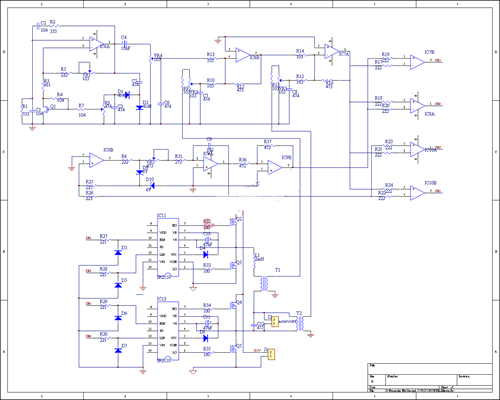Select resistor R7 symbol

(x=81, y=109)
